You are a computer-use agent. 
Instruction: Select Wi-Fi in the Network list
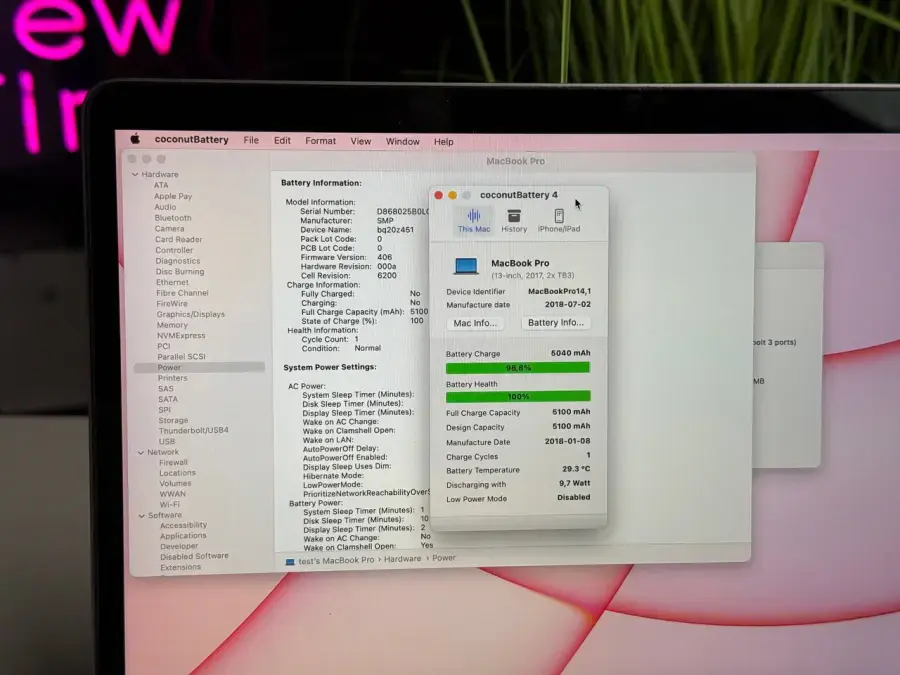pos(170,505)
